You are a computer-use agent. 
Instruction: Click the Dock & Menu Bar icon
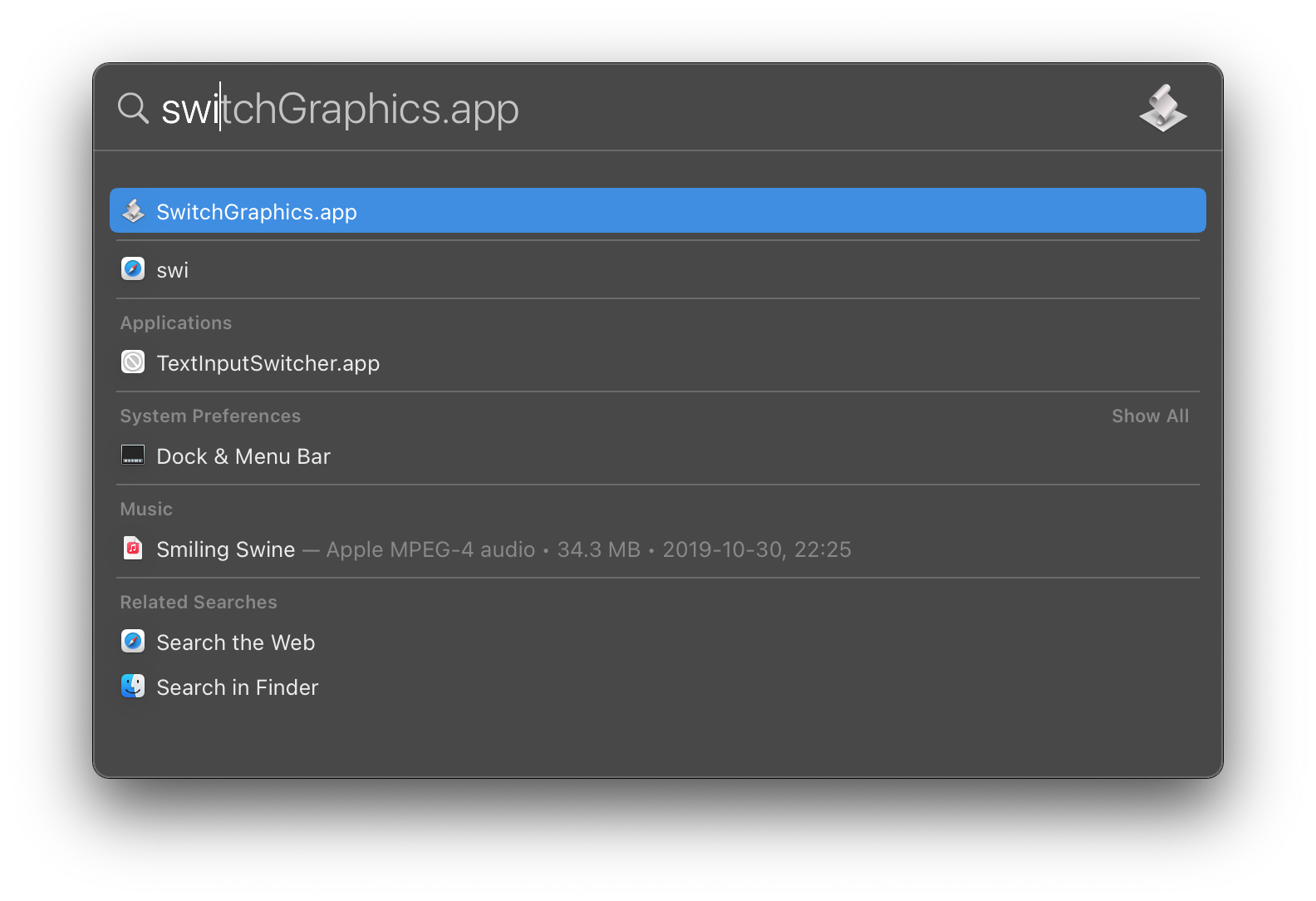(133, 455)
